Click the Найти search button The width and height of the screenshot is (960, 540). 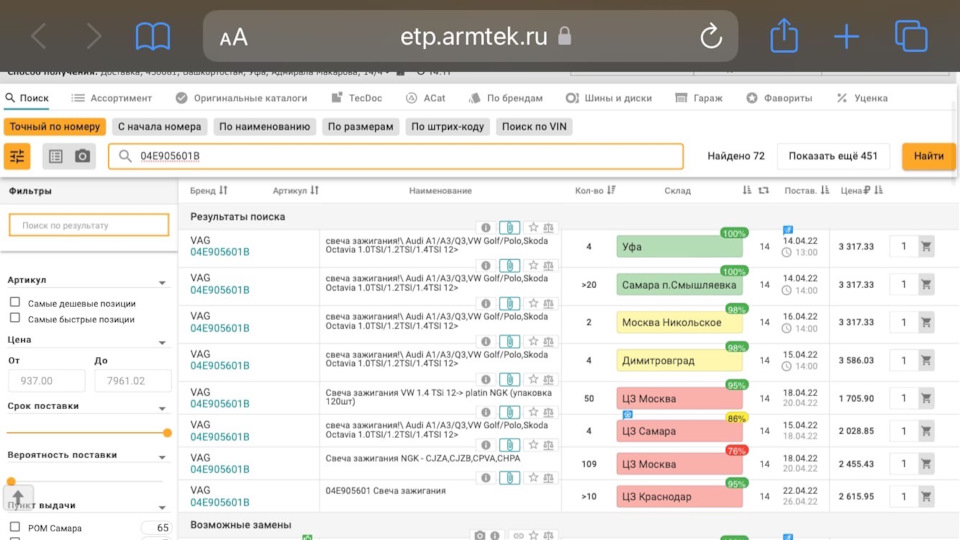pos(928,156)
